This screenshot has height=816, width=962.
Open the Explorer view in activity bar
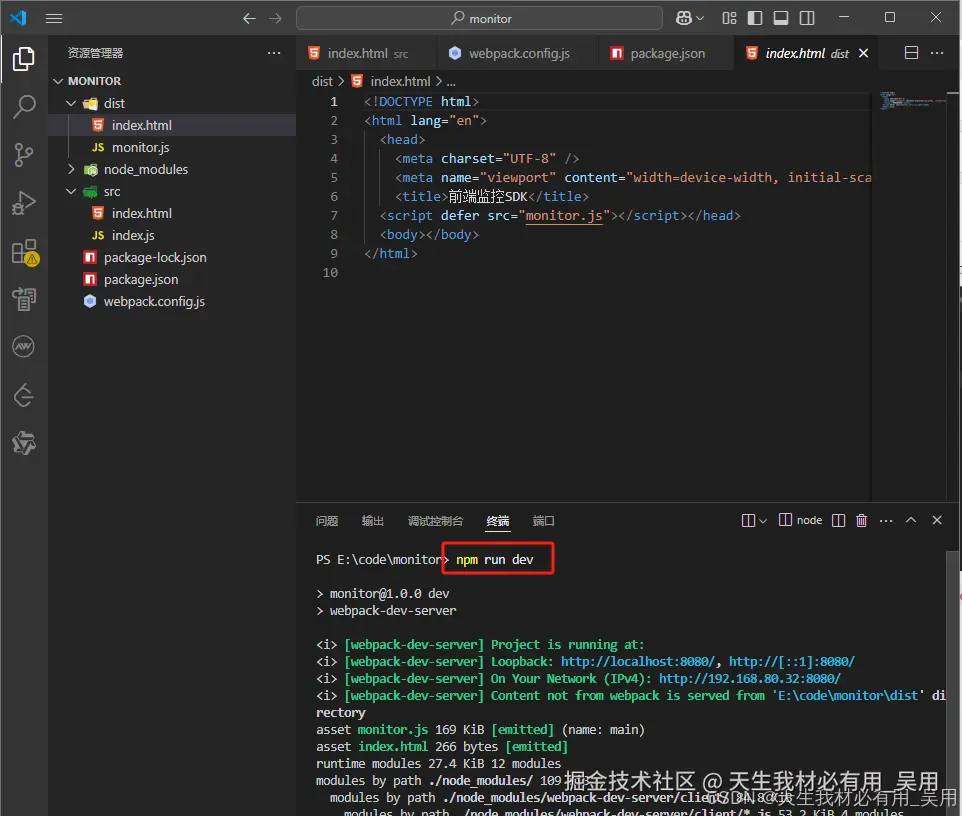coord(23,59)
